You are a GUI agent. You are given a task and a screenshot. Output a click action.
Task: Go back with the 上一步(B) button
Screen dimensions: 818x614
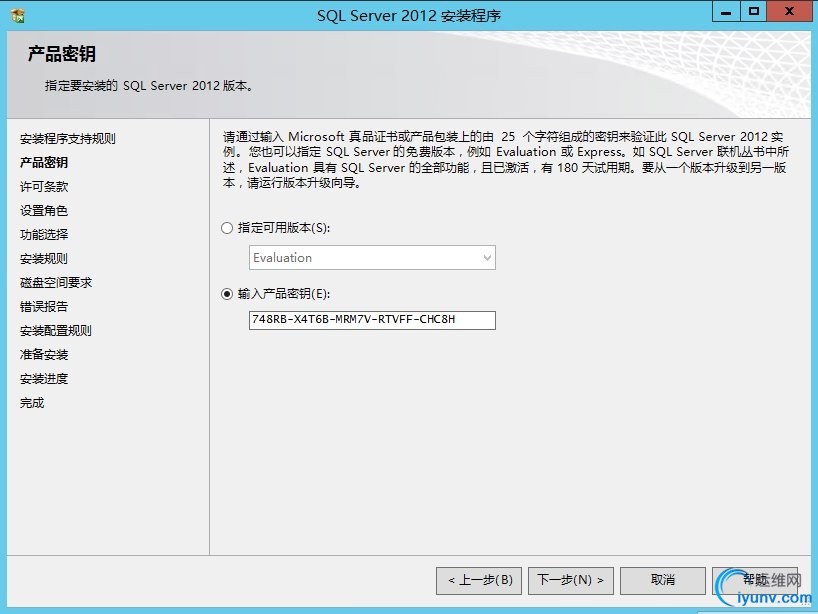pos(479,581)
